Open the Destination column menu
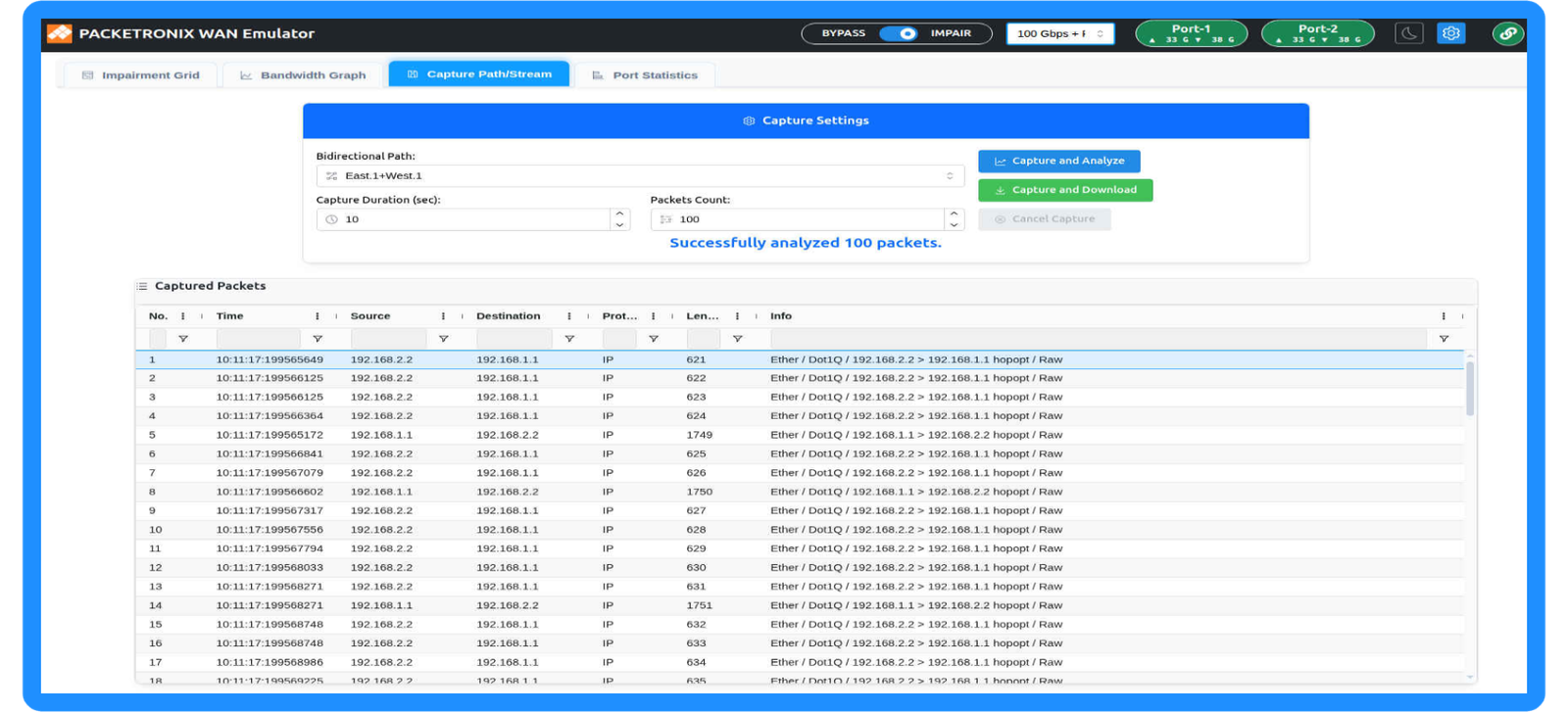The height and width of the screenshot is (712, 1568). point(569,316)
